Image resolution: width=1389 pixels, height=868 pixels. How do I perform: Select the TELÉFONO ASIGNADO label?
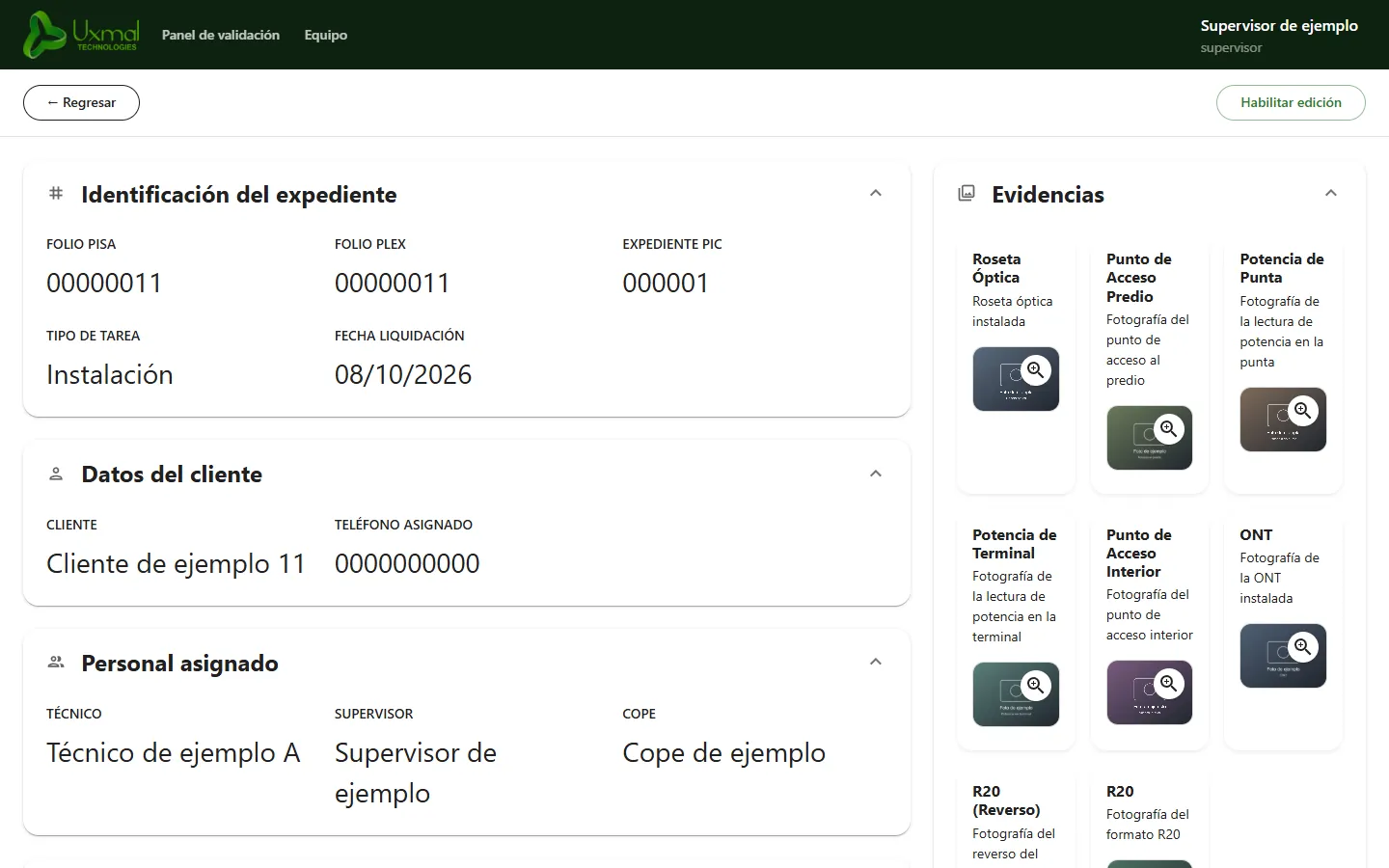(403, 525)
